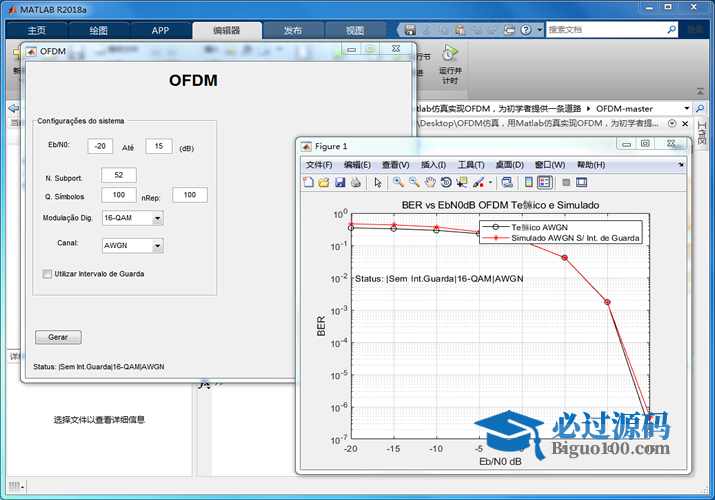Click Show Plot Tools and dock icon
This screenshot has width=715, height=500.
pyautogui.click(x=581, y=182)
